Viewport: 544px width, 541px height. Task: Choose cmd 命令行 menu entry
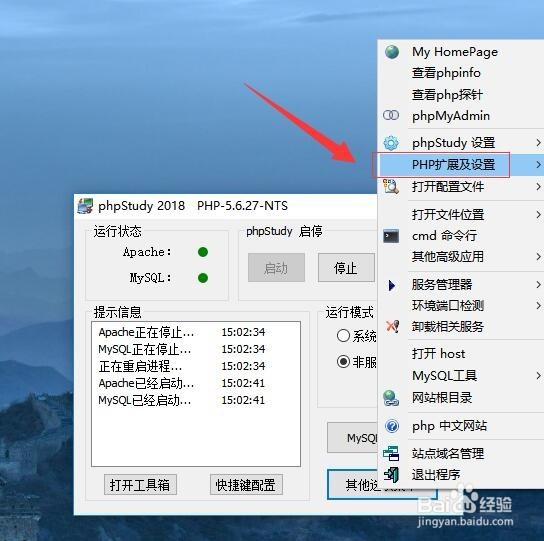click(461, 236)
